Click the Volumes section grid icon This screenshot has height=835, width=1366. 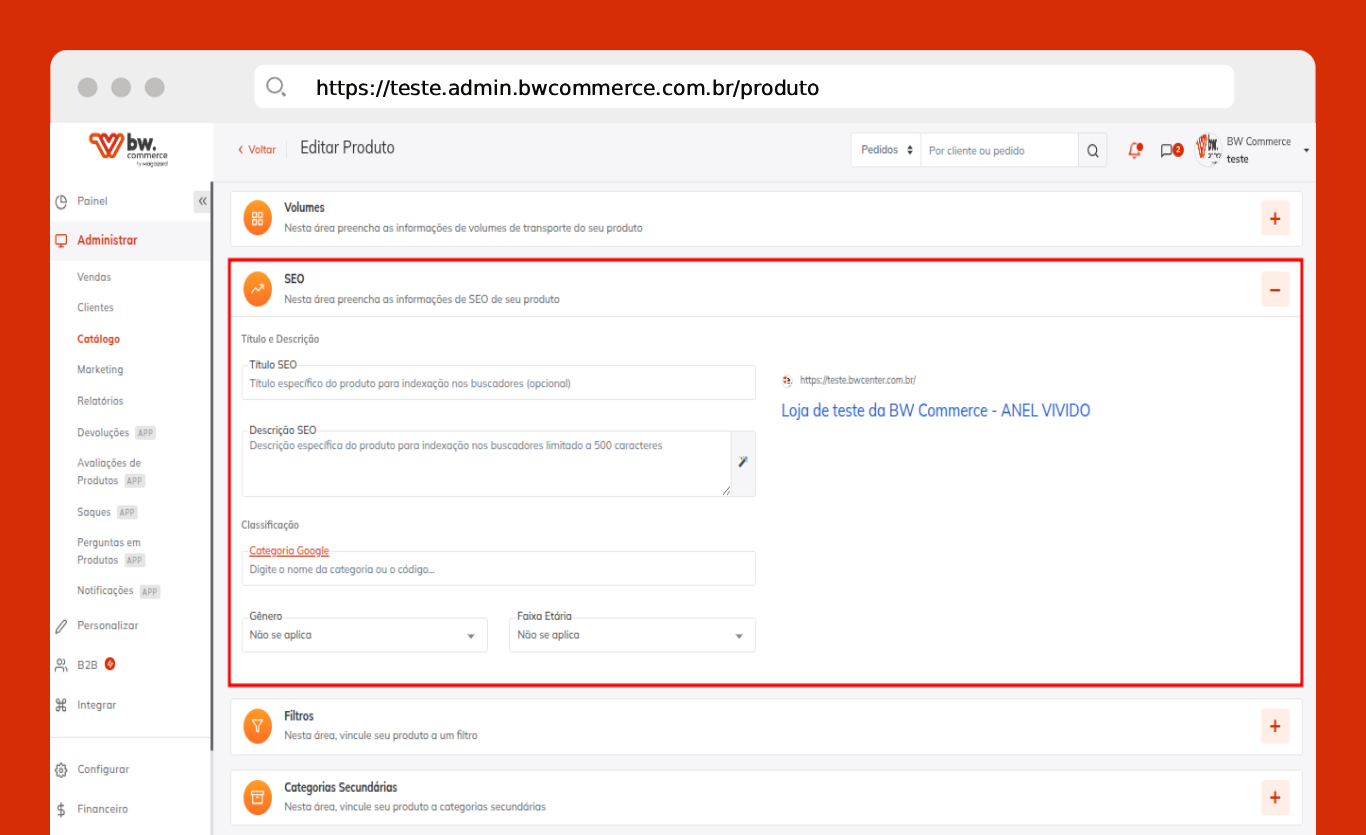coord(258,218)
